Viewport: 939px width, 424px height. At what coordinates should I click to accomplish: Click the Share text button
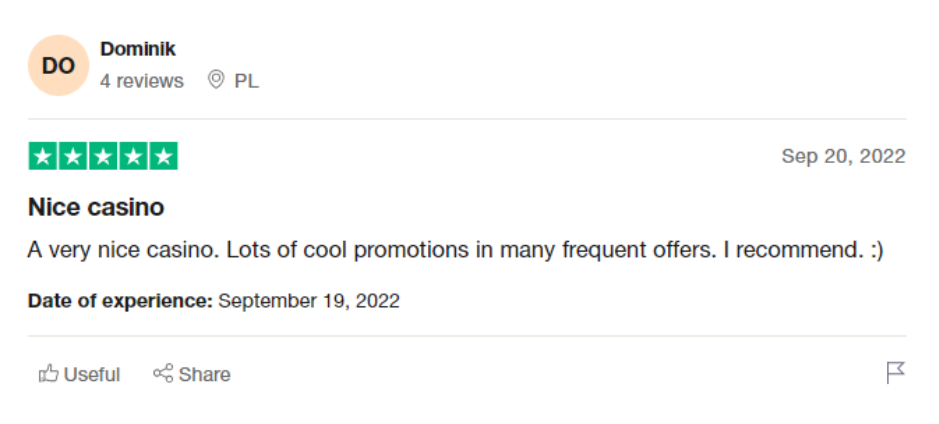[204, 374]
